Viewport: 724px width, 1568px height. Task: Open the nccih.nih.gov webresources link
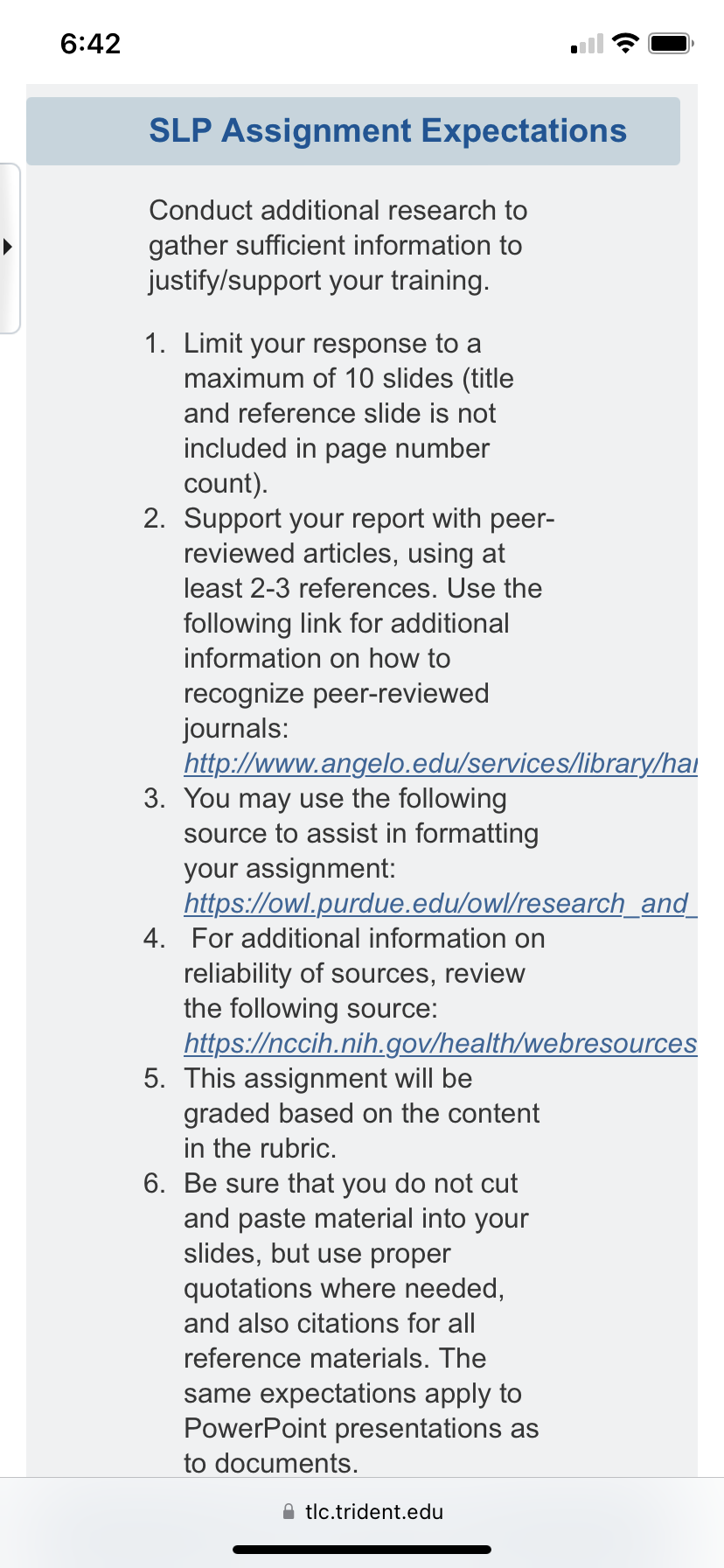coord(441,1043)
